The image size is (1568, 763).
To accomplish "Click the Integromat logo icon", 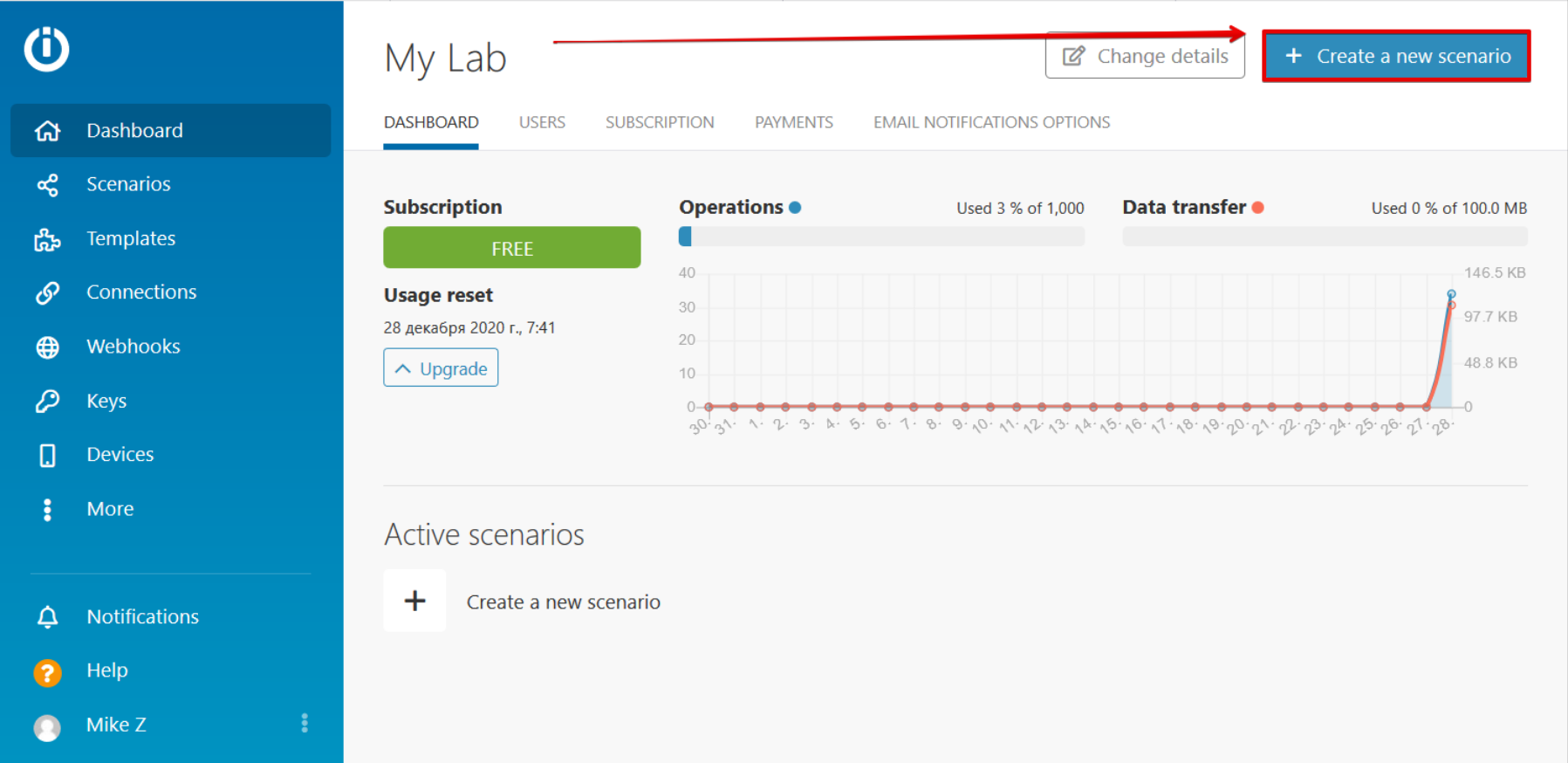I will point(46,49).
